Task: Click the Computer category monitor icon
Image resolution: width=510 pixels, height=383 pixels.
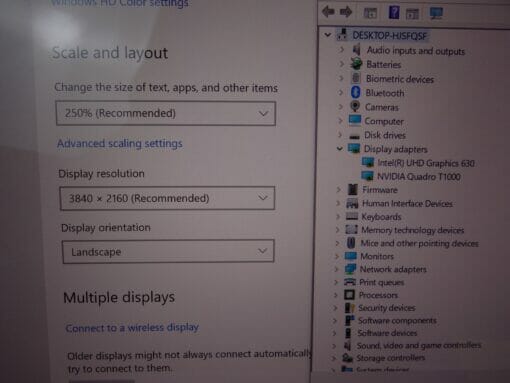Action: coord(355,120)
